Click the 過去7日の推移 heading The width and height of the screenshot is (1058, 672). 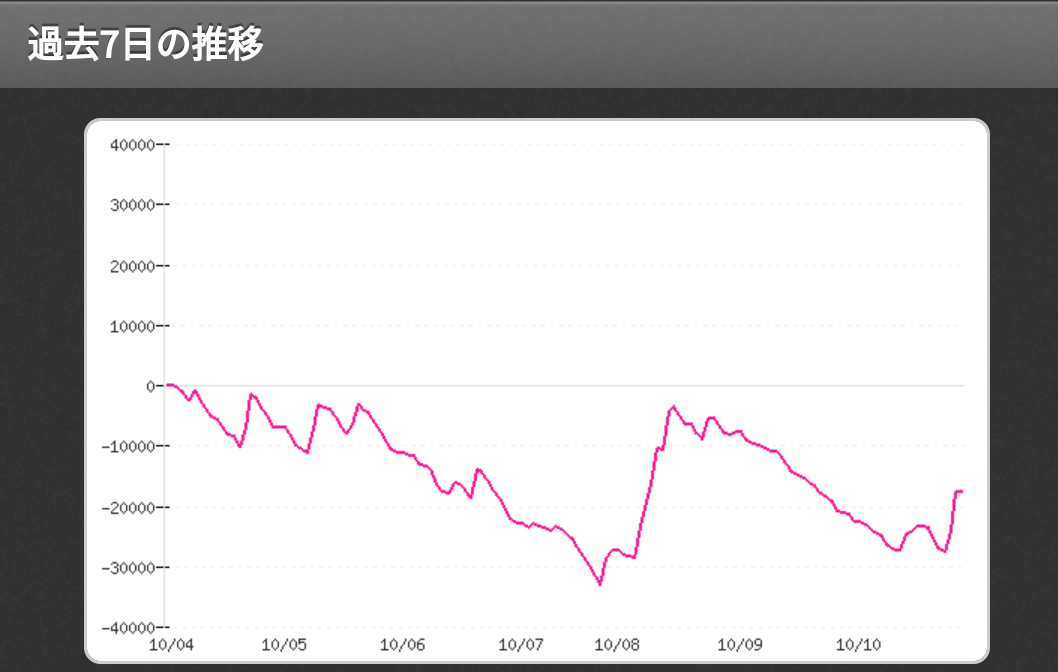pos(145,44)
